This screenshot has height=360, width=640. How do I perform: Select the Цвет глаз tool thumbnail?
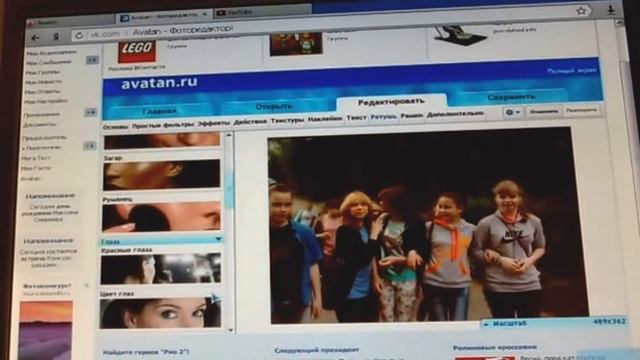[x=160, y=313]
